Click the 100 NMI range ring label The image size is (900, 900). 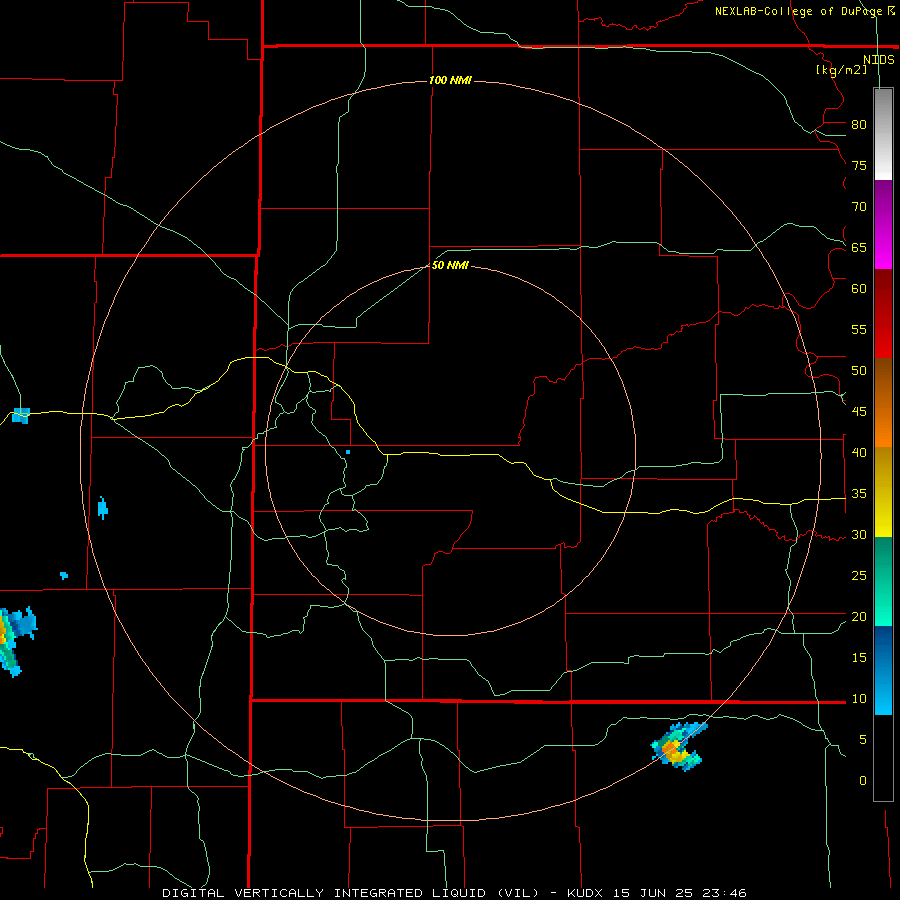[450, 80]
